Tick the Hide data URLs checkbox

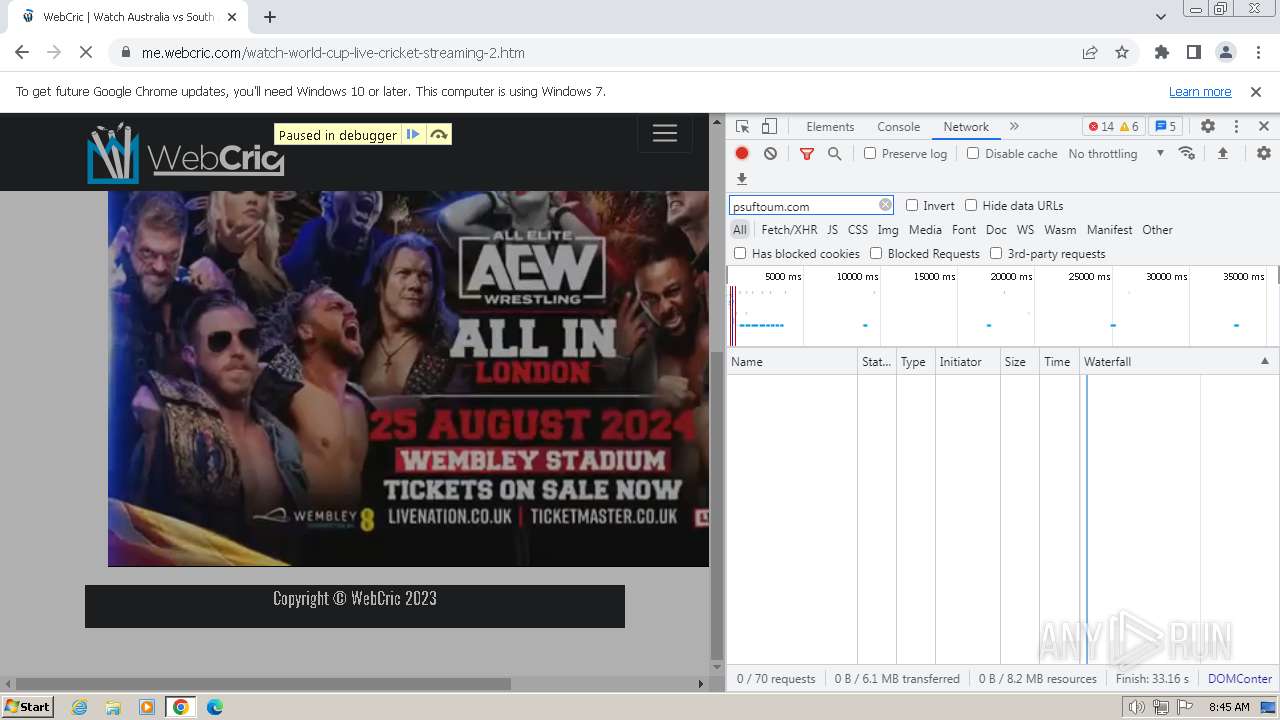pyautogui.click(x=971, y=205)
